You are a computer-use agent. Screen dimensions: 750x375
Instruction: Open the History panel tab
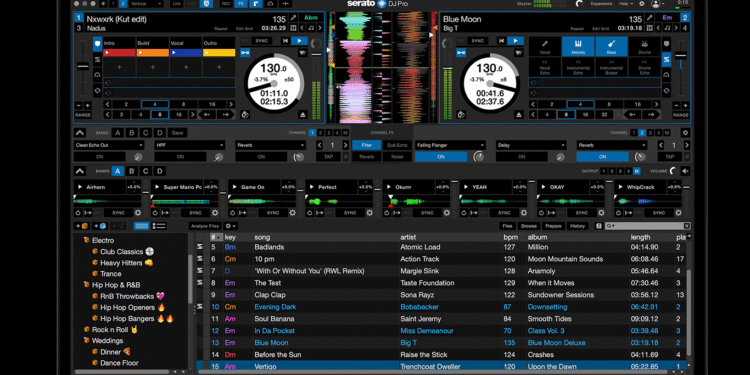point(577,226)
